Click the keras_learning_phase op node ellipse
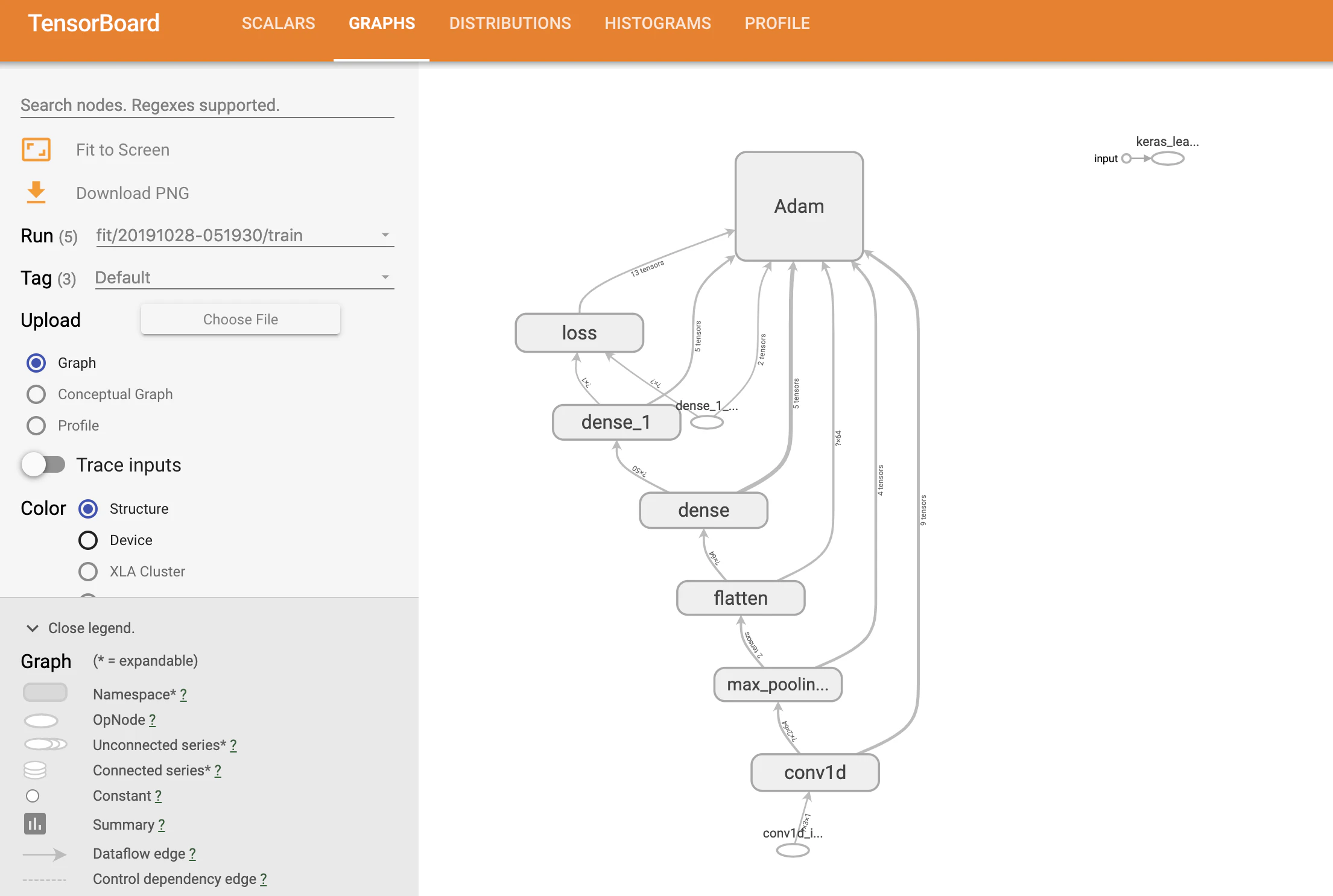Viewport: 1333px width, 896px height. [x=1168, y=159]
